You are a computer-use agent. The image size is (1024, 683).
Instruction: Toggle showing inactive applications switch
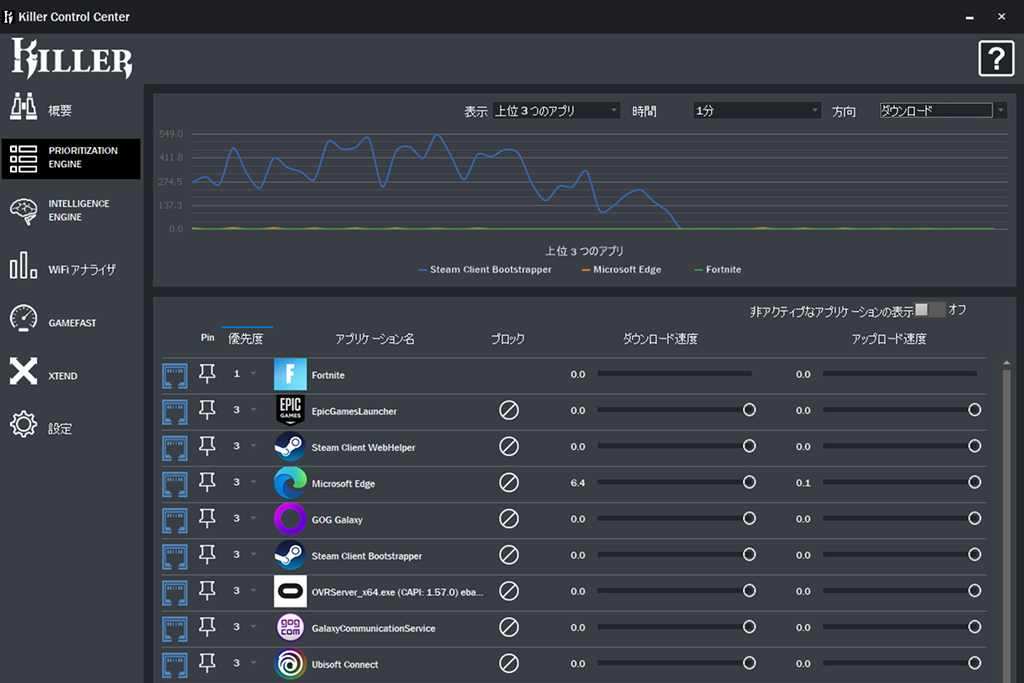click(929, 310)
